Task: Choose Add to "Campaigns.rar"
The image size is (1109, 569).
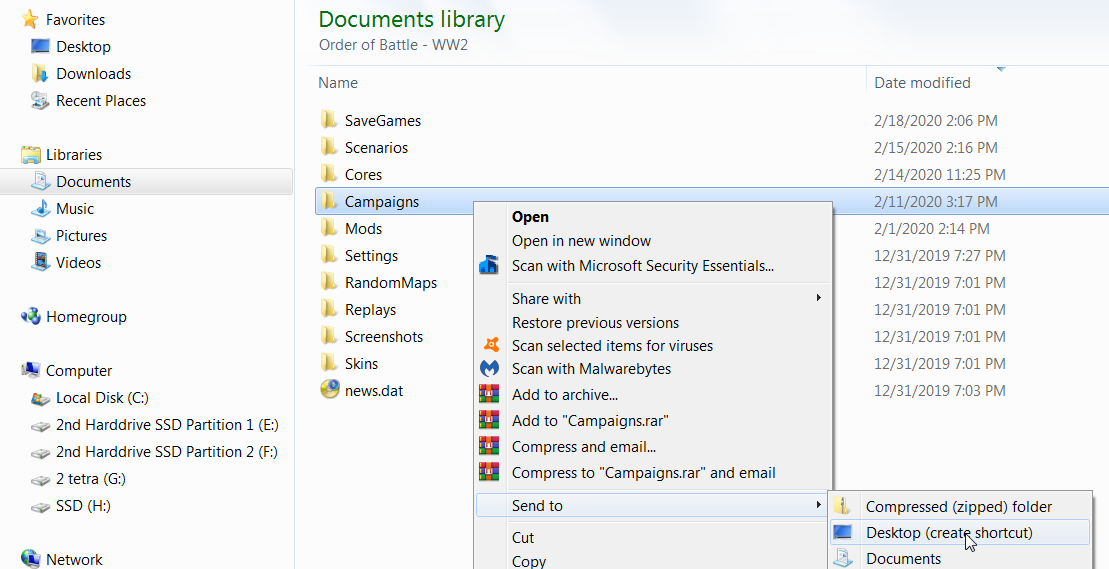Action: point(591,421)
